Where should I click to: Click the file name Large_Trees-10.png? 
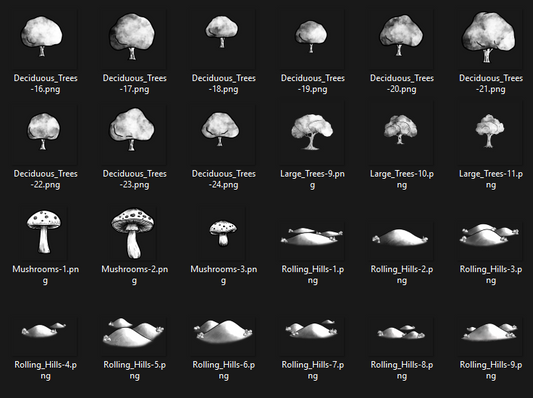coord(402,179)
